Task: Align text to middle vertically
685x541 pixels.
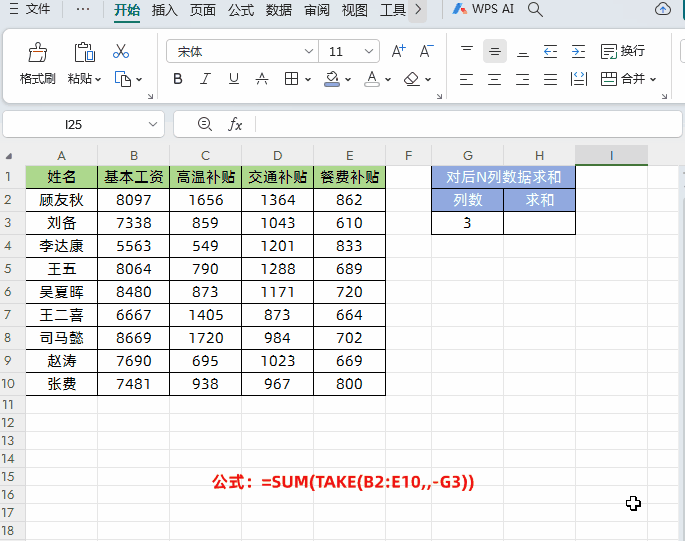Action: coord(495,51)
